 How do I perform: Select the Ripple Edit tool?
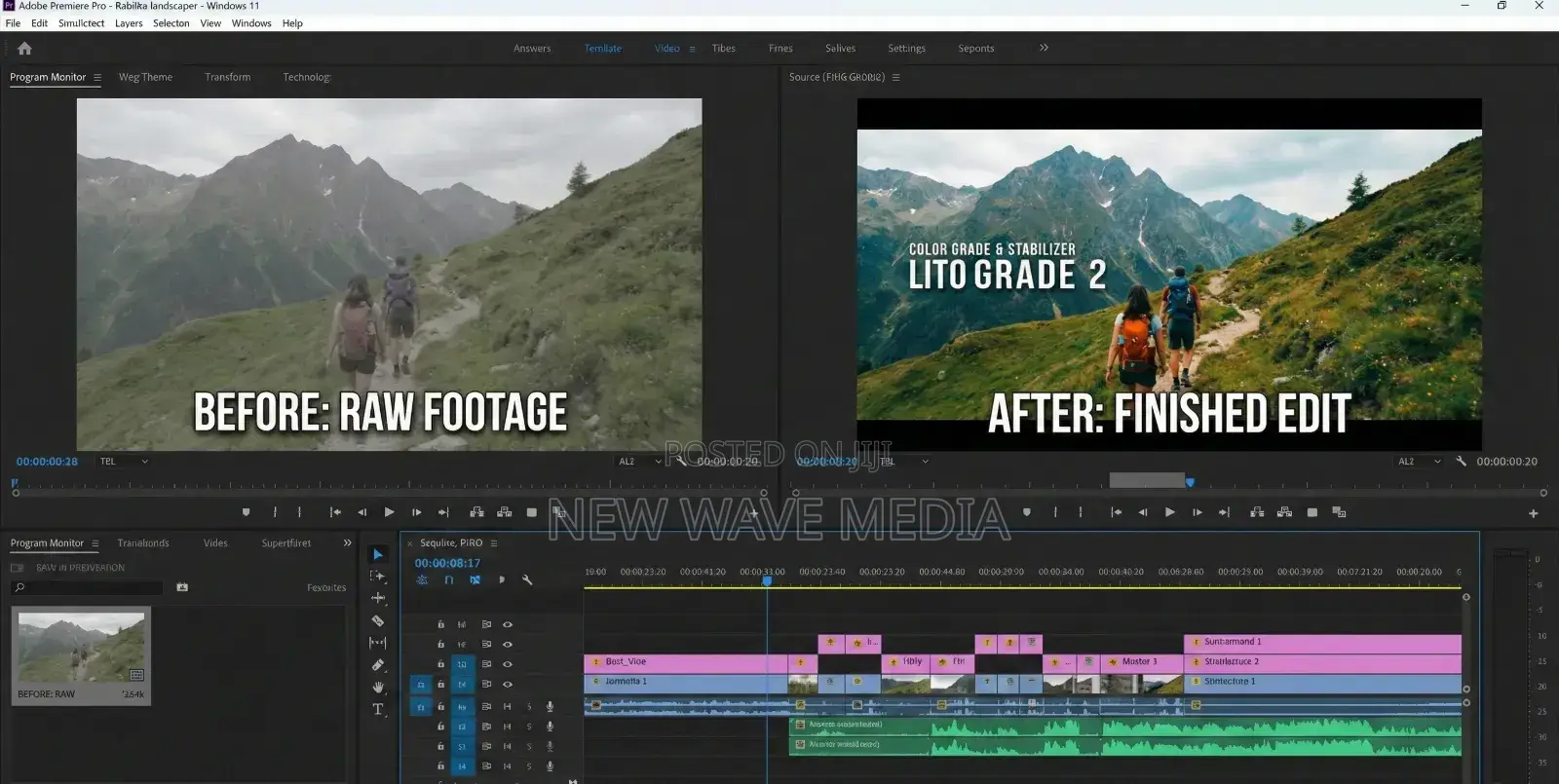point(378,598)
